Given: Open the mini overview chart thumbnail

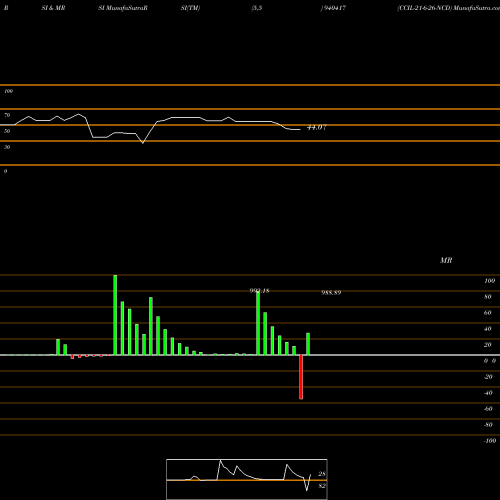Looking at the screenshot, I should 247,479.
